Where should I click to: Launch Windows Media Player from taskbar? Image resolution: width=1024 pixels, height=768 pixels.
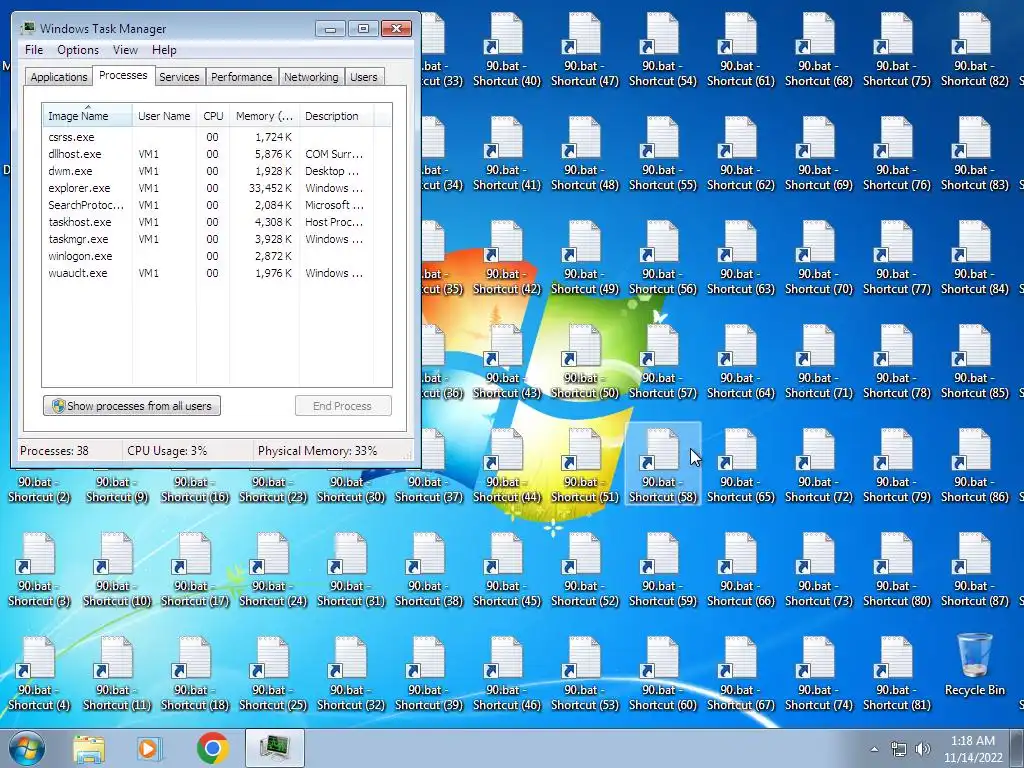[x=149, y=748]
